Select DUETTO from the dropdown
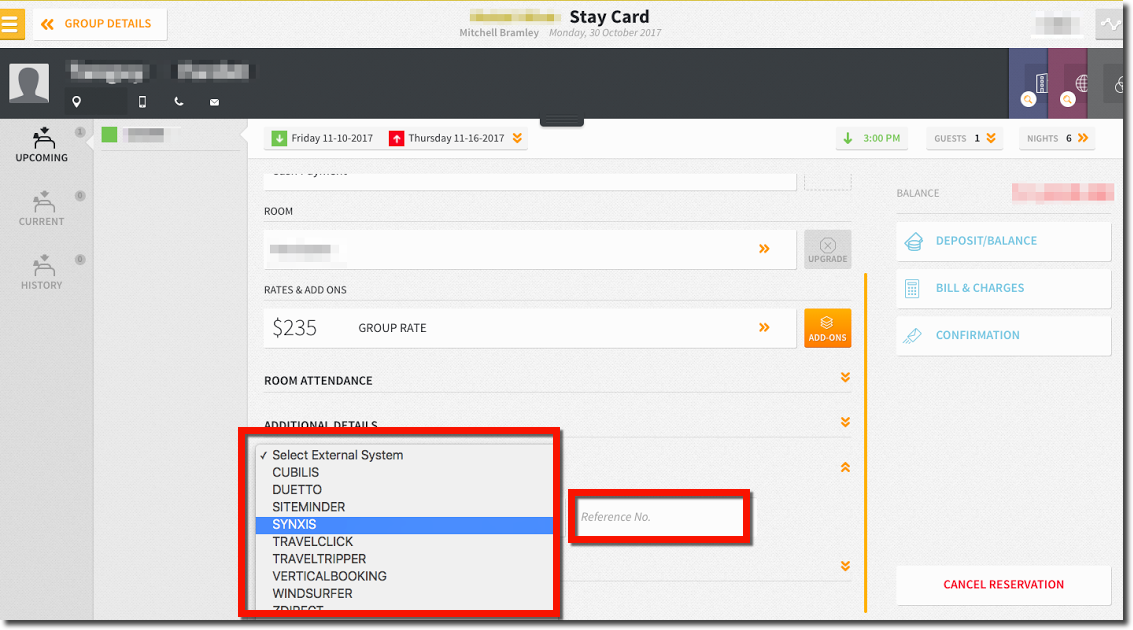This screenshot has height=630, width=1133. coord(404,490)
